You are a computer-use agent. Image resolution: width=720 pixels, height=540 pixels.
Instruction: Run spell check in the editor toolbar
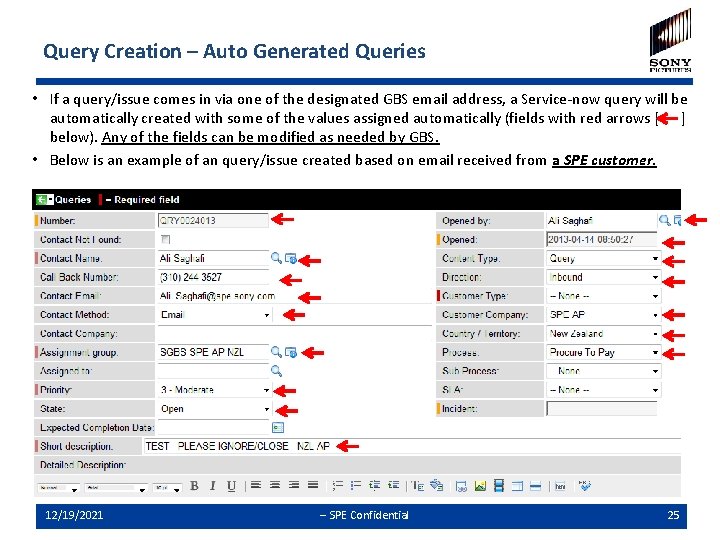click(585, 485)
